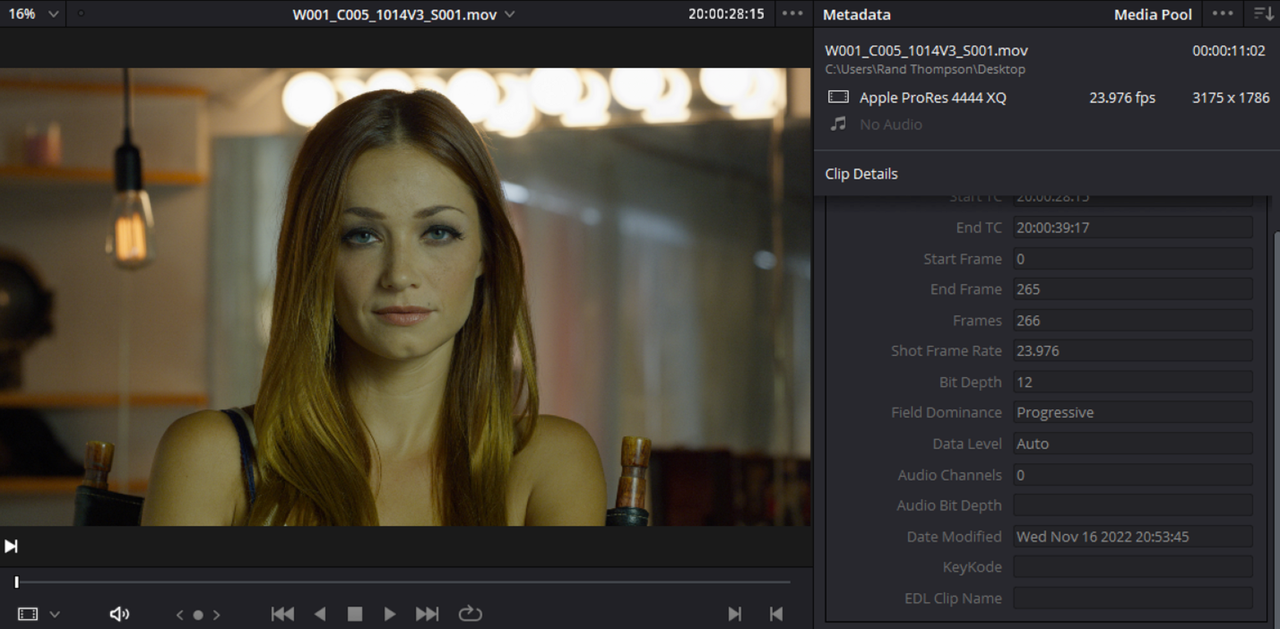Click the video track icon beside Apple ProRes
1280x629 pixels.
(839, 98)
